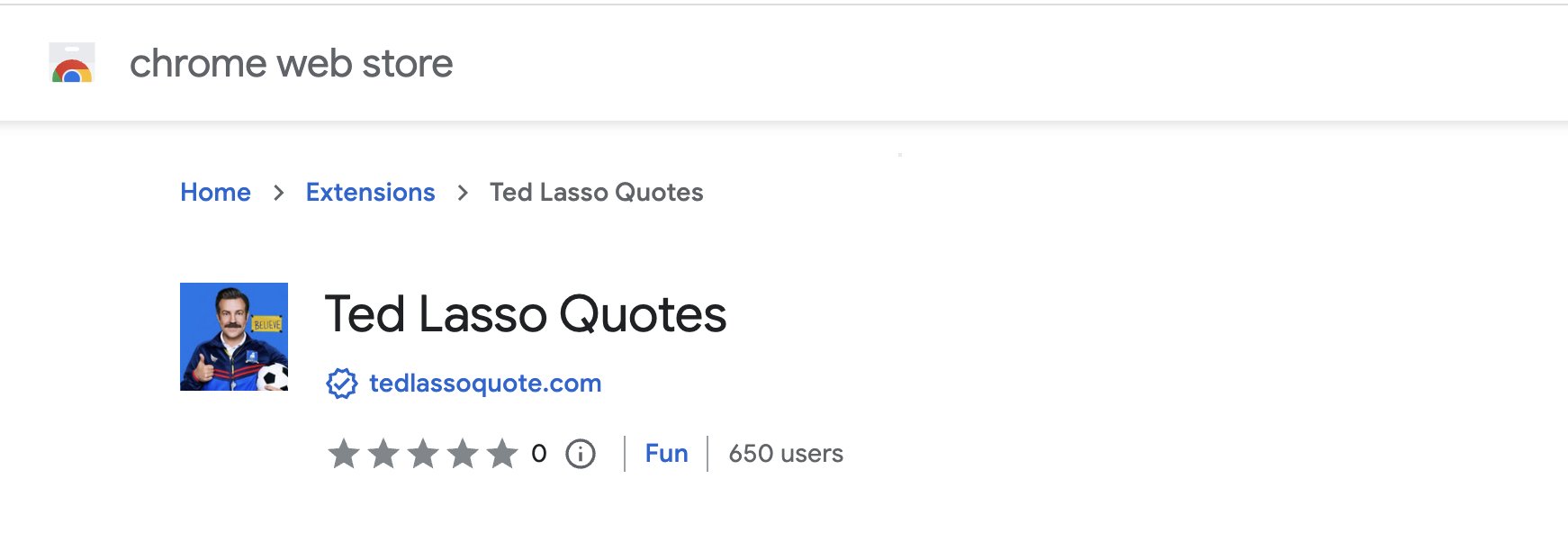Viewport: 1568px width, 551px height.
Task: Click the Chrome Web Store rainbow logo
Action: (x=72, y=63)
